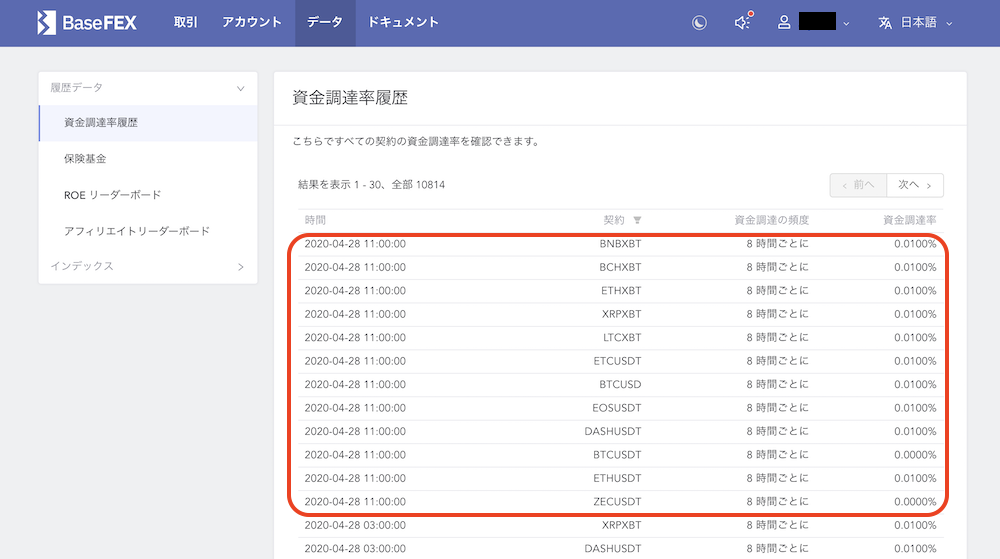1000x559 pixels.
Task: Open アフィリエイトリーダーボード from sidebar
Action: (136, 231)
